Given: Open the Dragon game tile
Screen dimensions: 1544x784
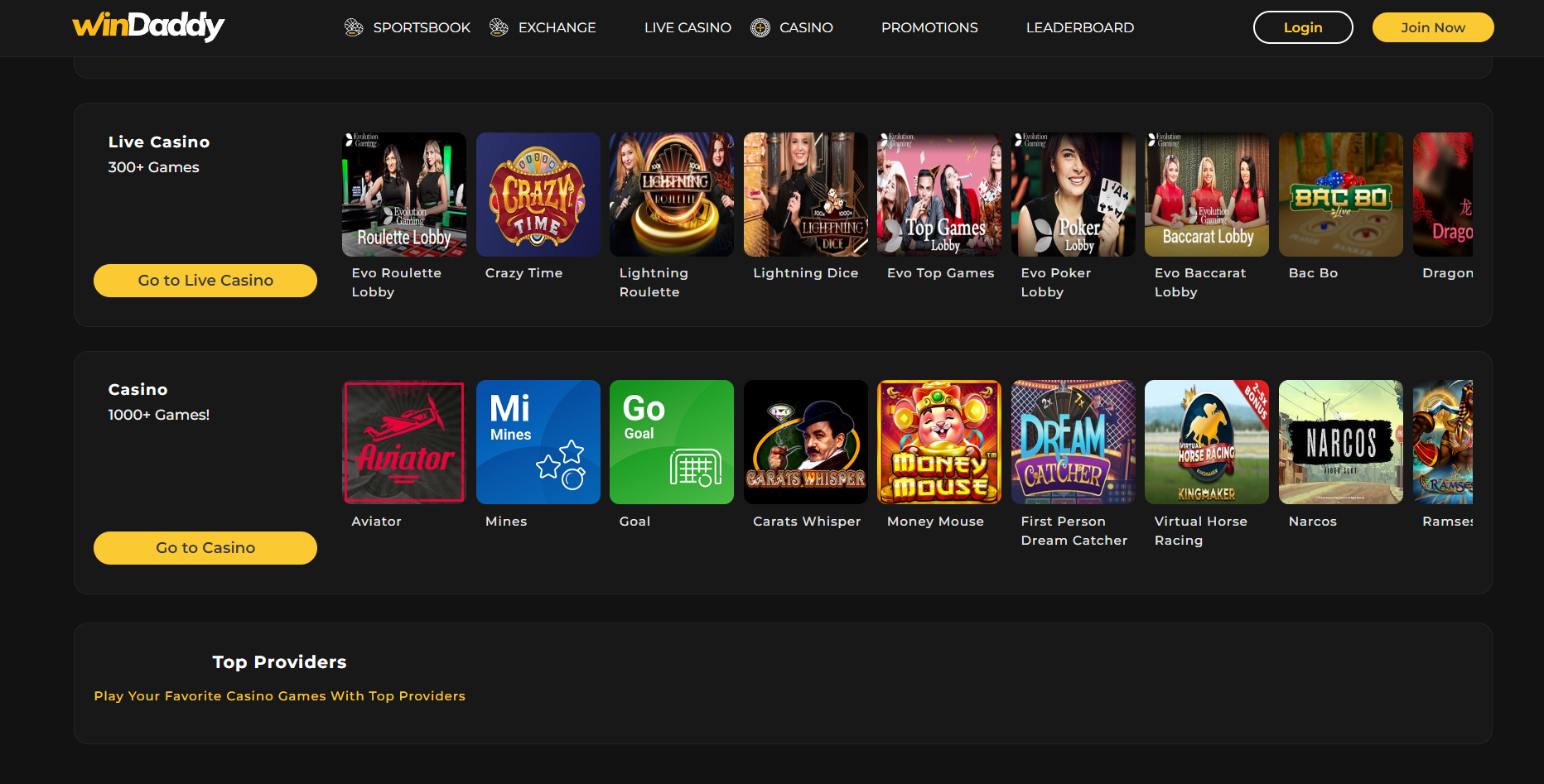Looking at the screenshot, I should pyautogui.click(x=1443, y=195).
